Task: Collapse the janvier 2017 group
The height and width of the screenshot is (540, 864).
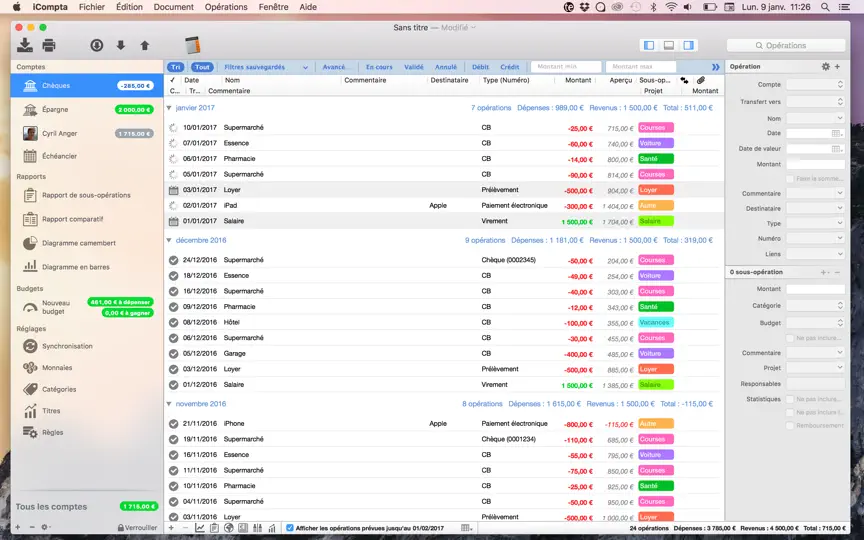Action: (x=169, y=108)
